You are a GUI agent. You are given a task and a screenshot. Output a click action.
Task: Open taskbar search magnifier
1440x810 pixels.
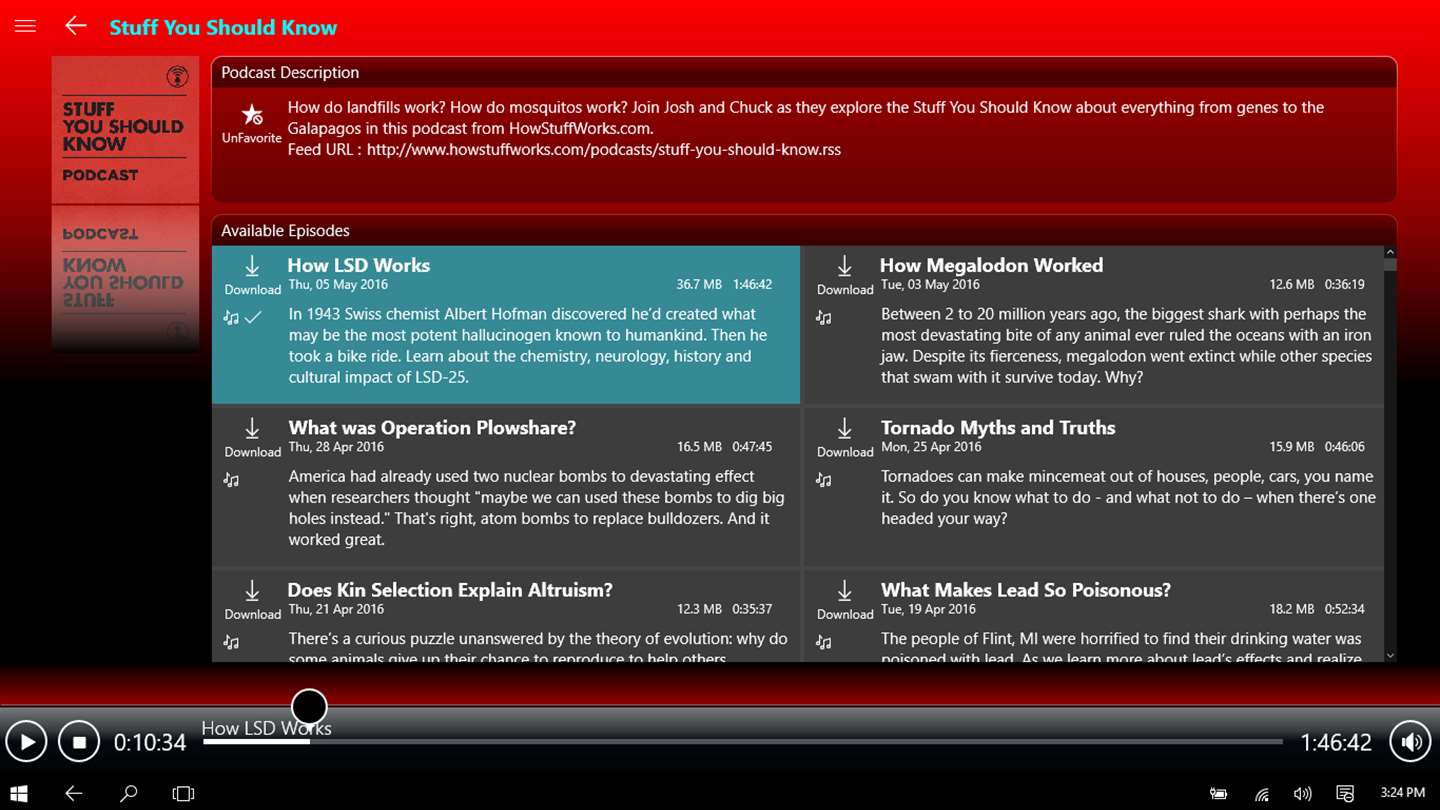(x=128, y=794)
